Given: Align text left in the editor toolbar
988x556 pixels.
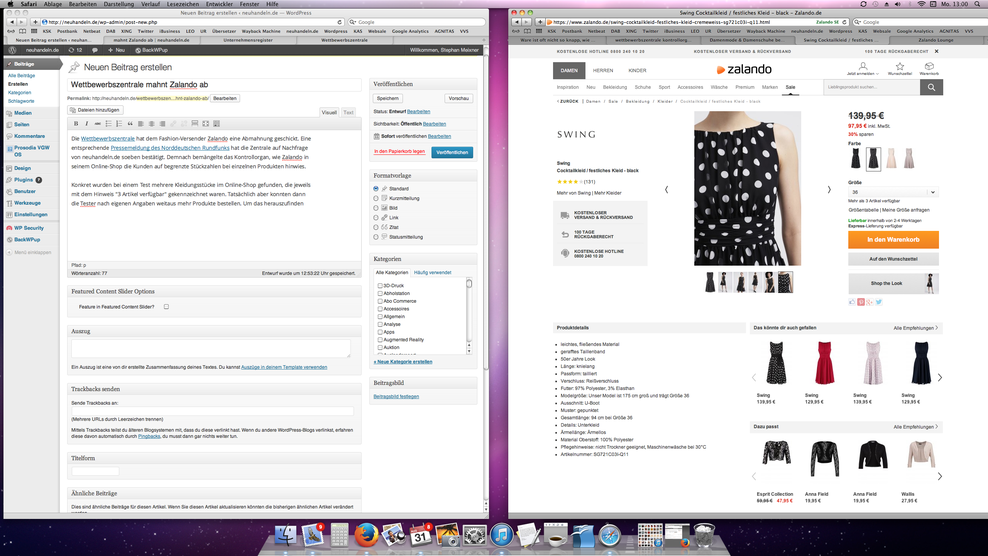Looking at the screenshot, I should click(141, 124).
